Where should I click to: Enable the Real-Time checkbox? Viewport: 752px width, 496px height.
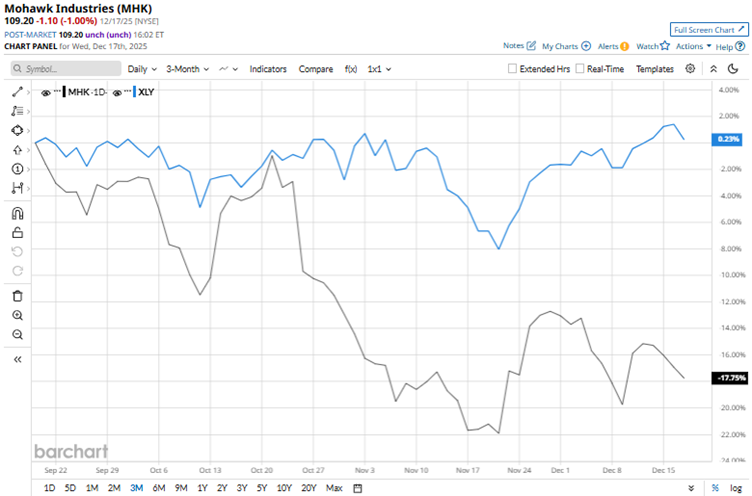(580, 69)
